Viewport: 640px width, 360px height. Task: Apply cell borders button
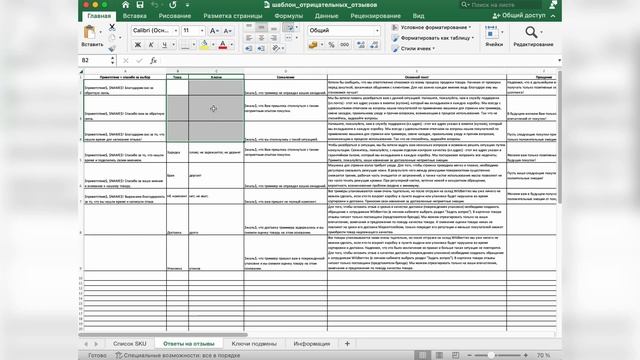pos(185,44)
